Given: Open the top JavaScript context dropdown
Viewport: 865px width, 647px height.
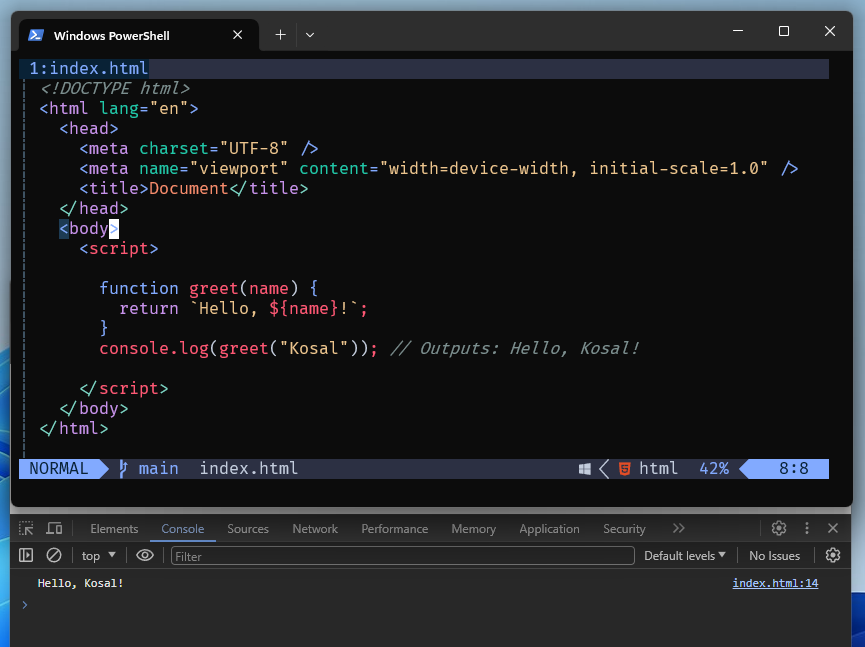Looking at the screenshot, I should [99, 555].
